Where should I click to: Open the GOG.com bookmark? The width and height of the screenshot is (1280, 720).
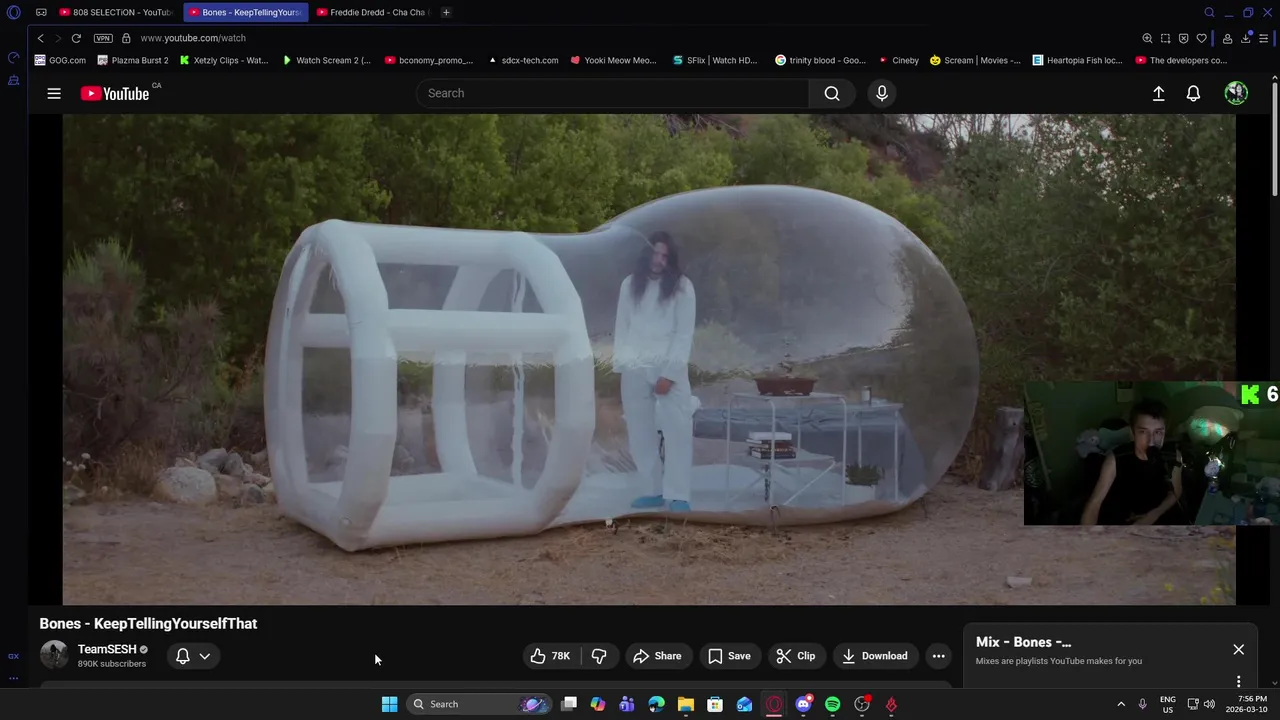(60, 60)
